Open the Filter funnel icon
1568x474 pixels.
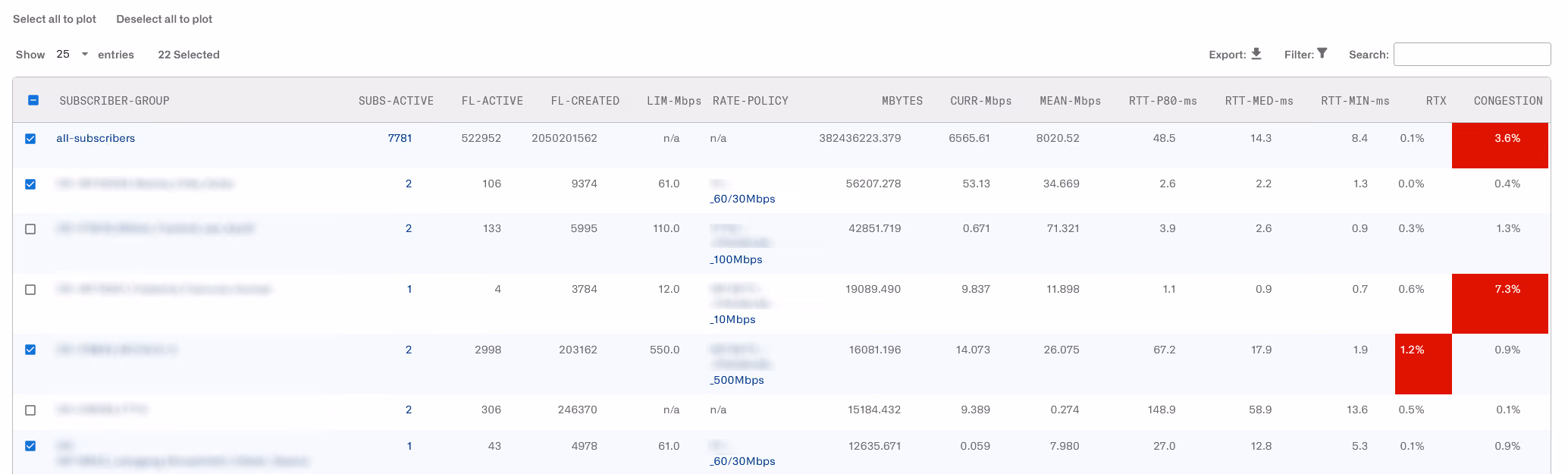tap(1322, 54)
